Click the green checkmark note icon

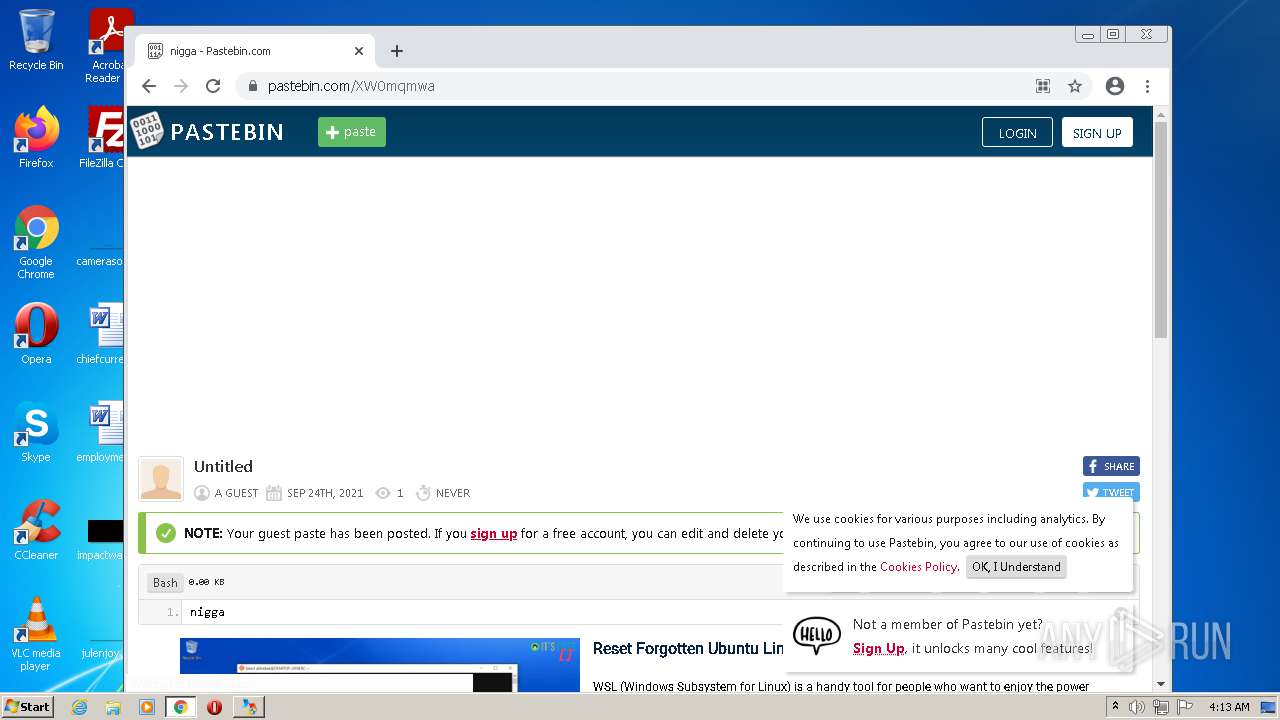click(x=166, y=533)
